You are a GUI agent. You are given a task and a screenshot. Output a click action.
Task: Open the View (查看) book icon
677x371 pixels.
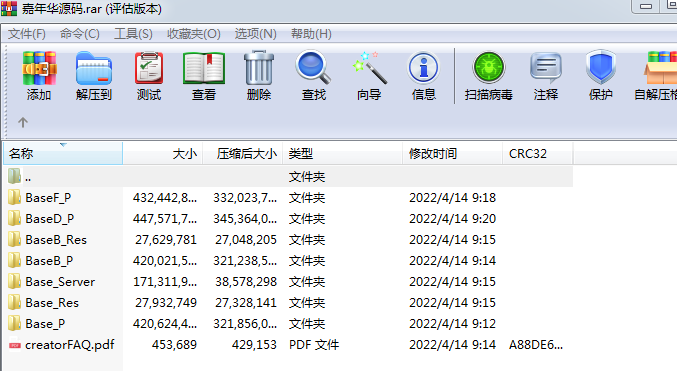204,68
